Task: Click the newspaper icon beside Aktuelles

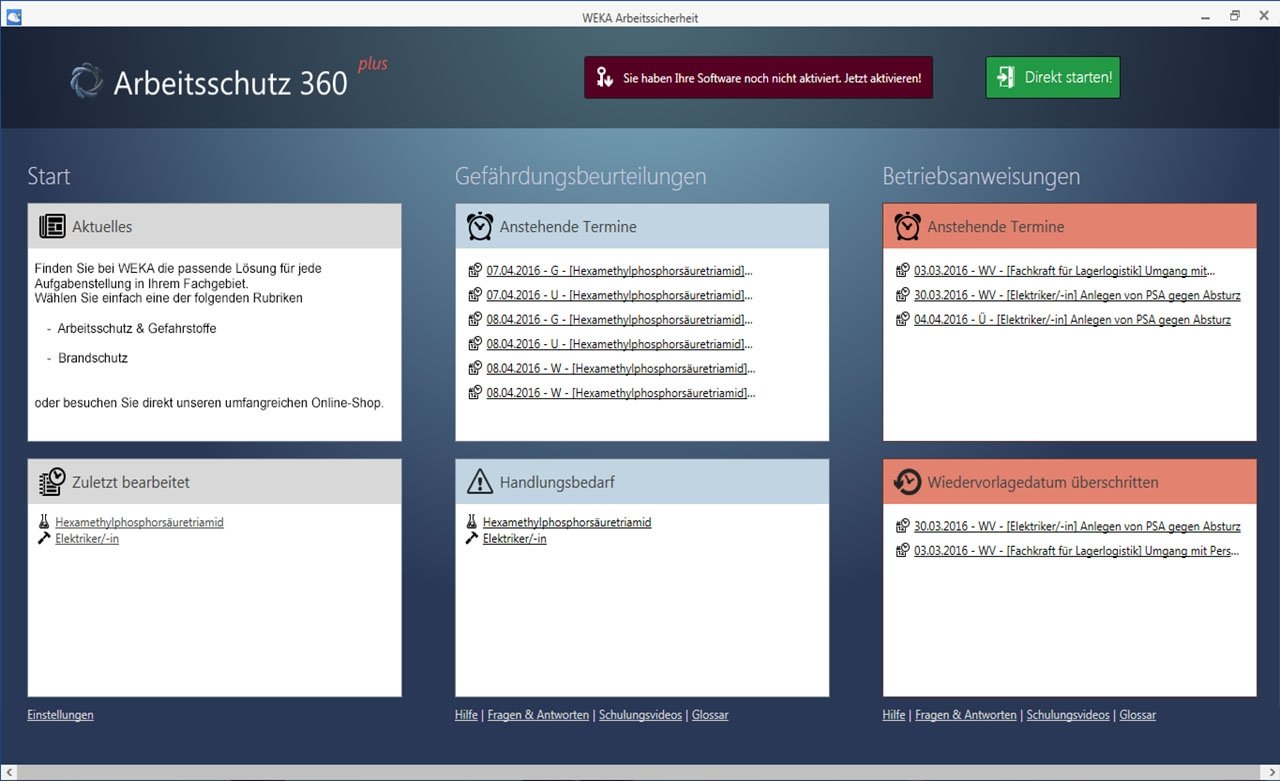Action: (x=52, y=226)
